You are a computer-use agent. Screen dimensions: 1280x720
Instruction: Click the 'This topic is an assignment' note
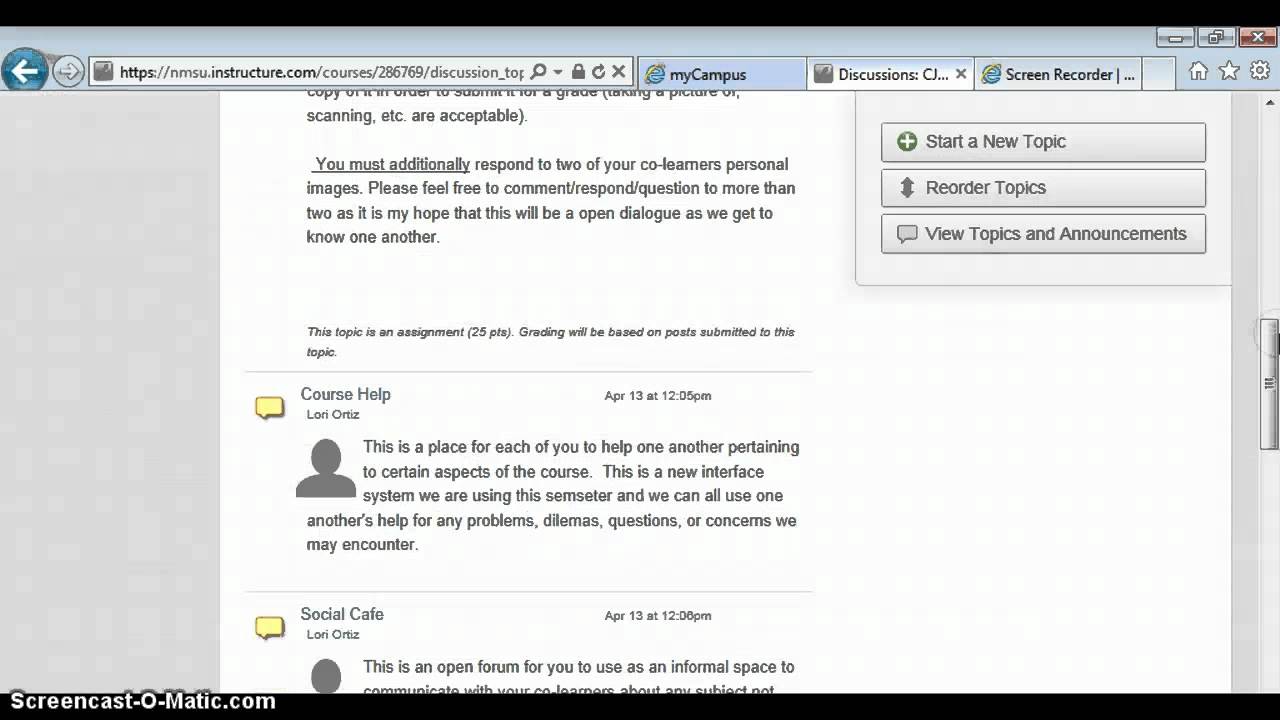[550, 342]
